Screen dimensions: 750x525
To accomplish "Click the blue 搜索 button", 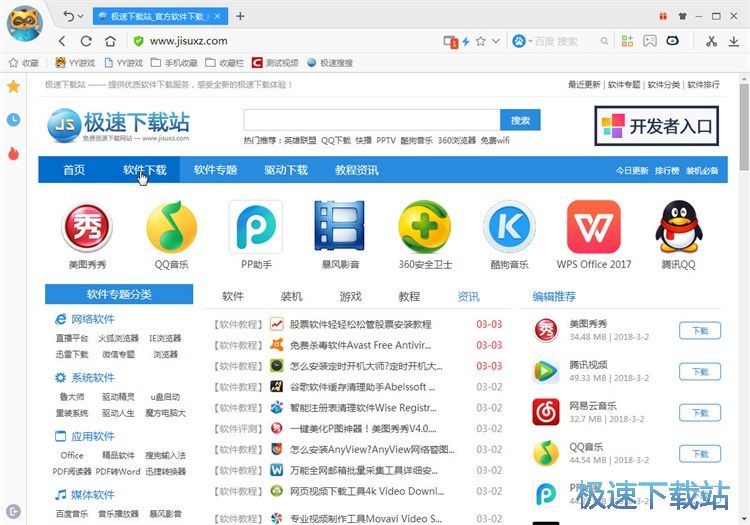I will [x=520, y=120].
